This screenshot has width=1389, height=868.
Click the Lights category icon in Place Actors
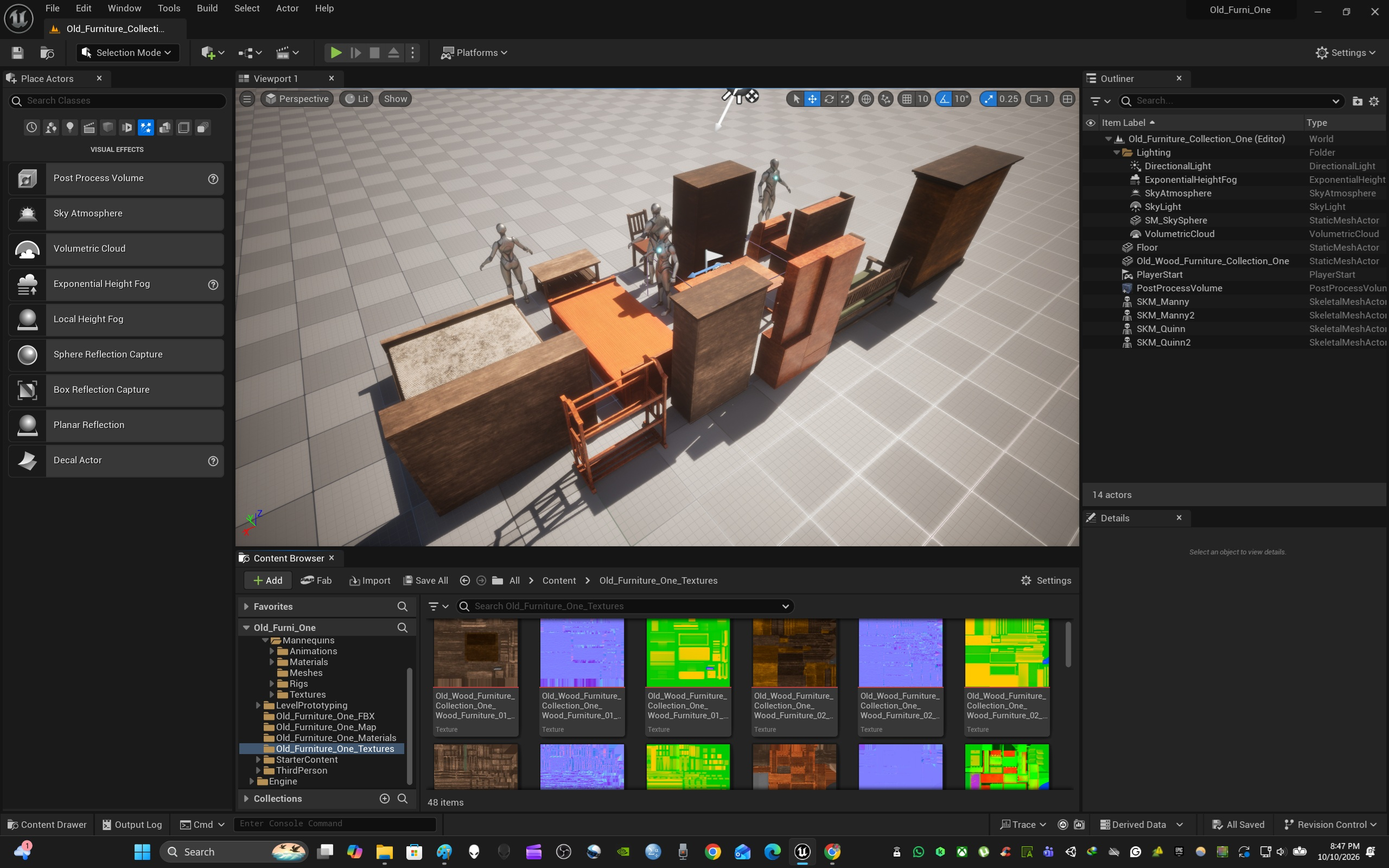(x=70, y=127)
